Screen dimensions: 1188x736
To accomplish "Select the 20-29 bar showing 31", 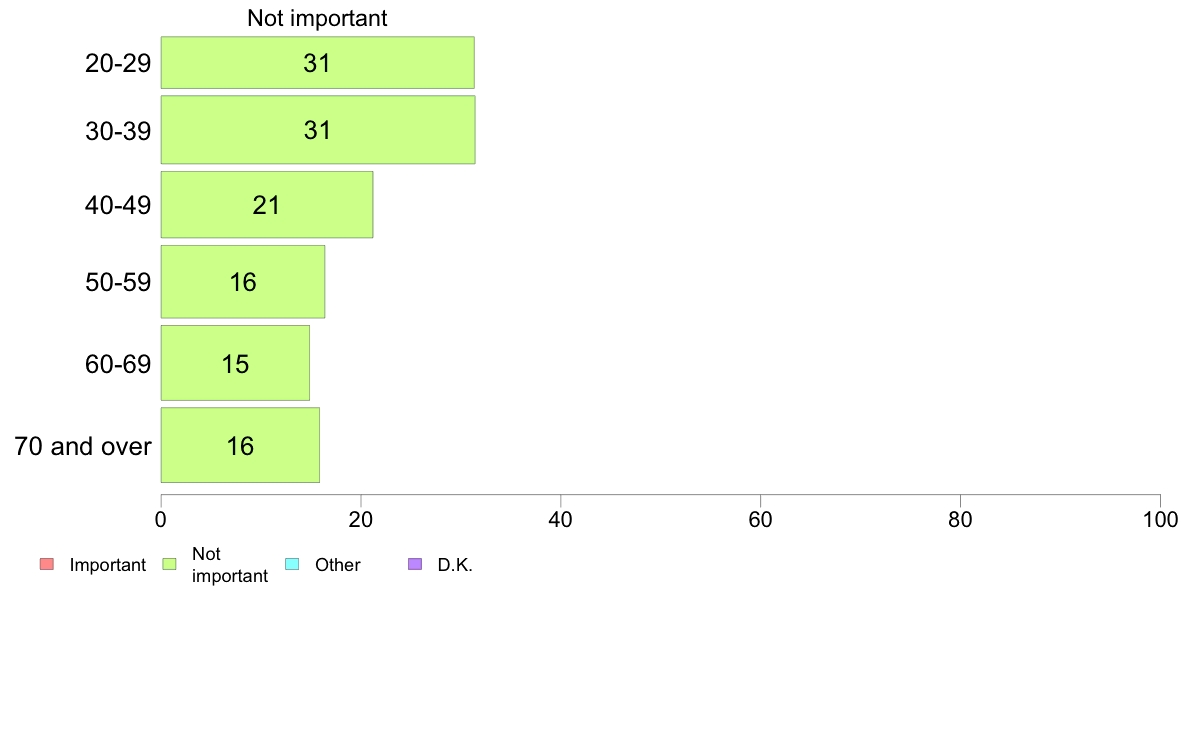I will (x=317, y=62).
